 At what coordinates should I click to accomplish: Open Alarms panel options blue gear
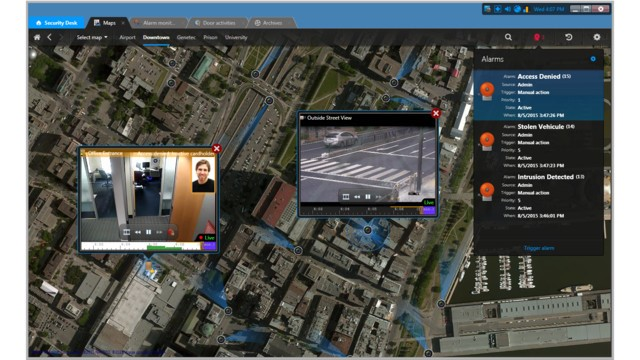[x=593, y=59]
